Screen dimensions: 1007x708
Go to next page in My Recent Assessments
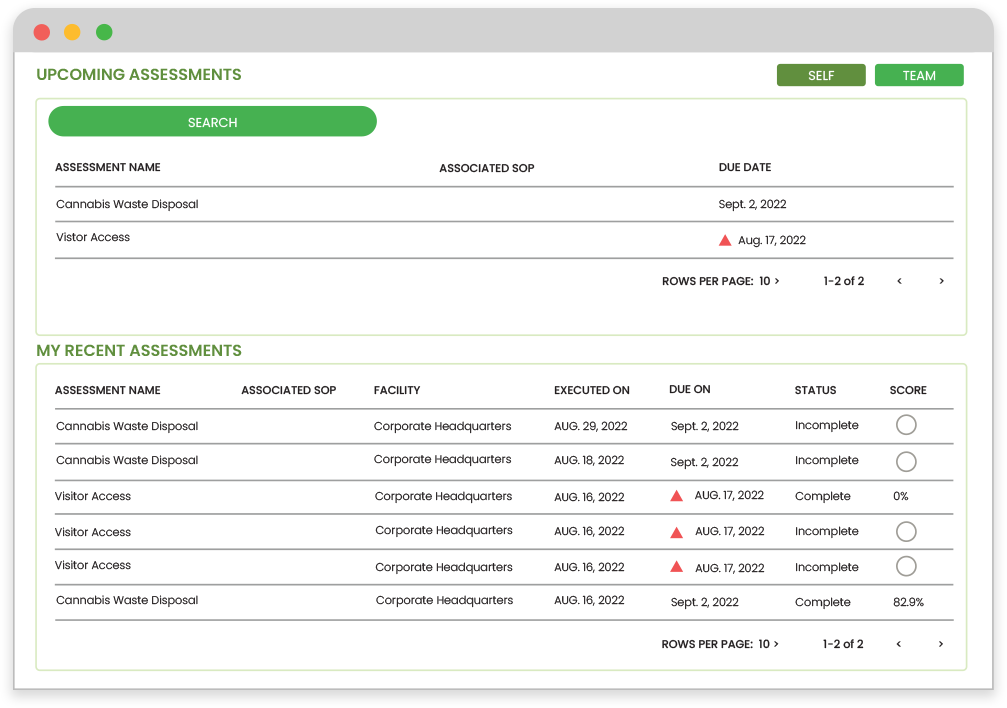click(941, 644)
